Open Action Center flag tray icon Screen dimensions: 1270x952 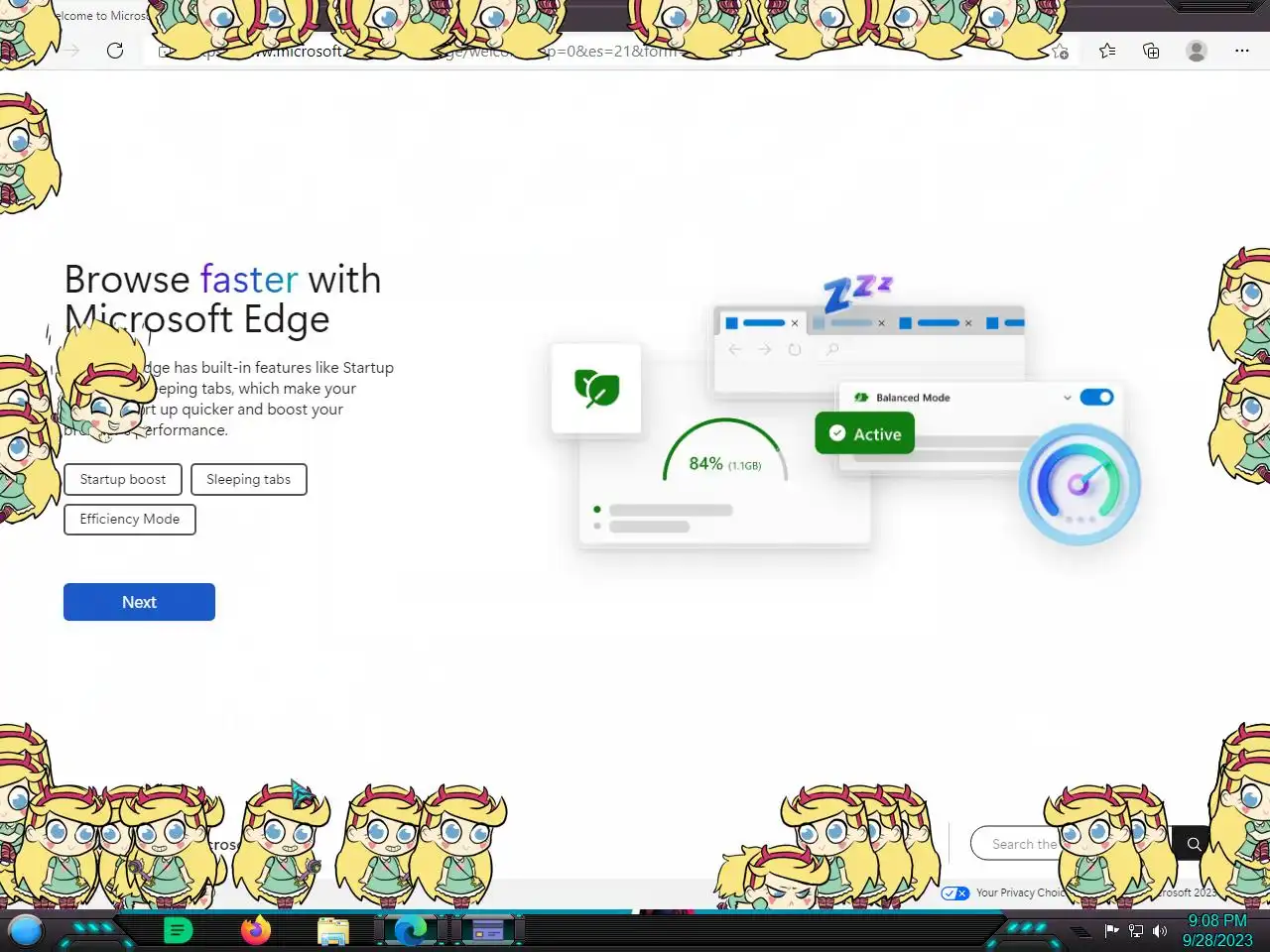(1112, 930)
